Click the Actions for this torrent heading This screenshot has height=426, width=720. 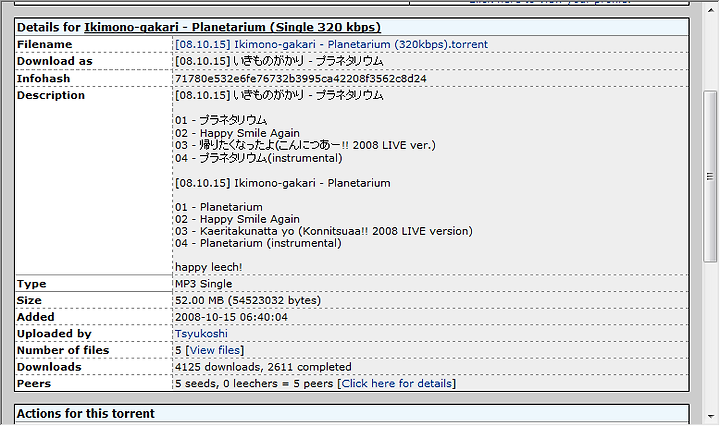point(86,414)
